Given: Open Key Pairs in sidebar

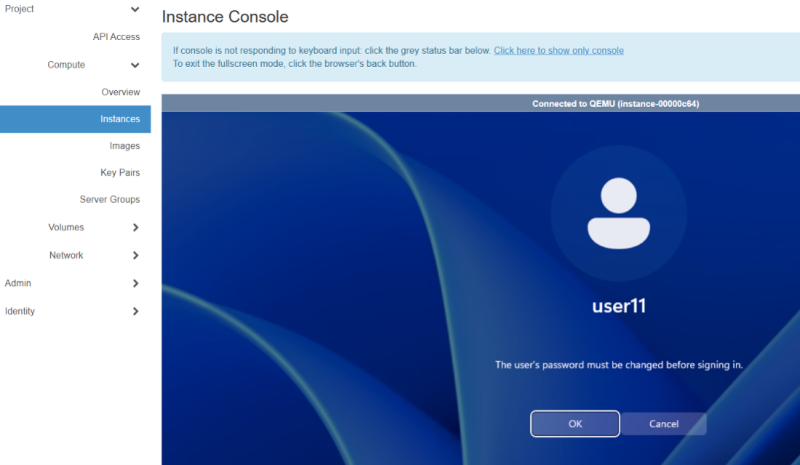Looking at the screenshot, I should (x=120, y=173).
